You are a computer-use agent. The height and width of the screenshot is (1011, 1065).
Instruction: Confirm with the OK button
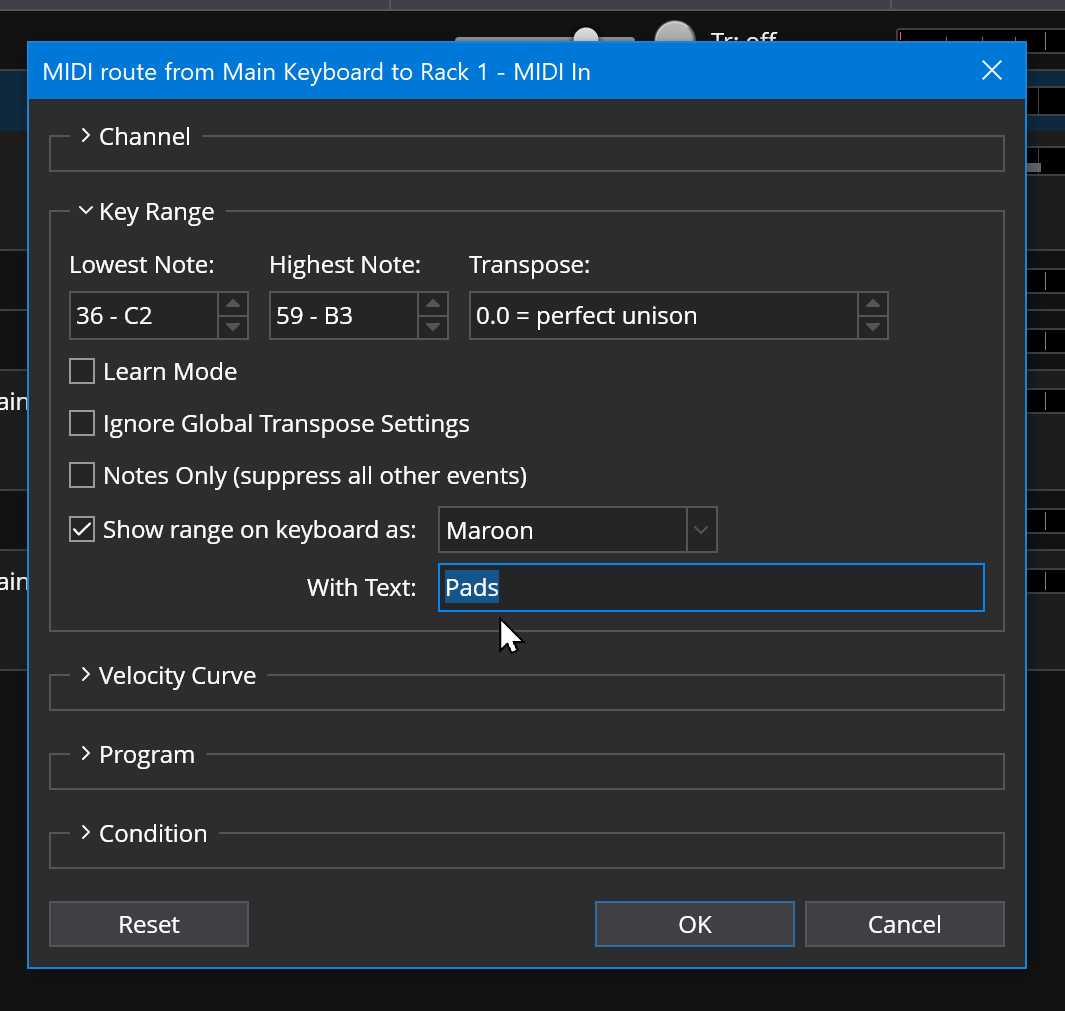click(x=695, y=924)
